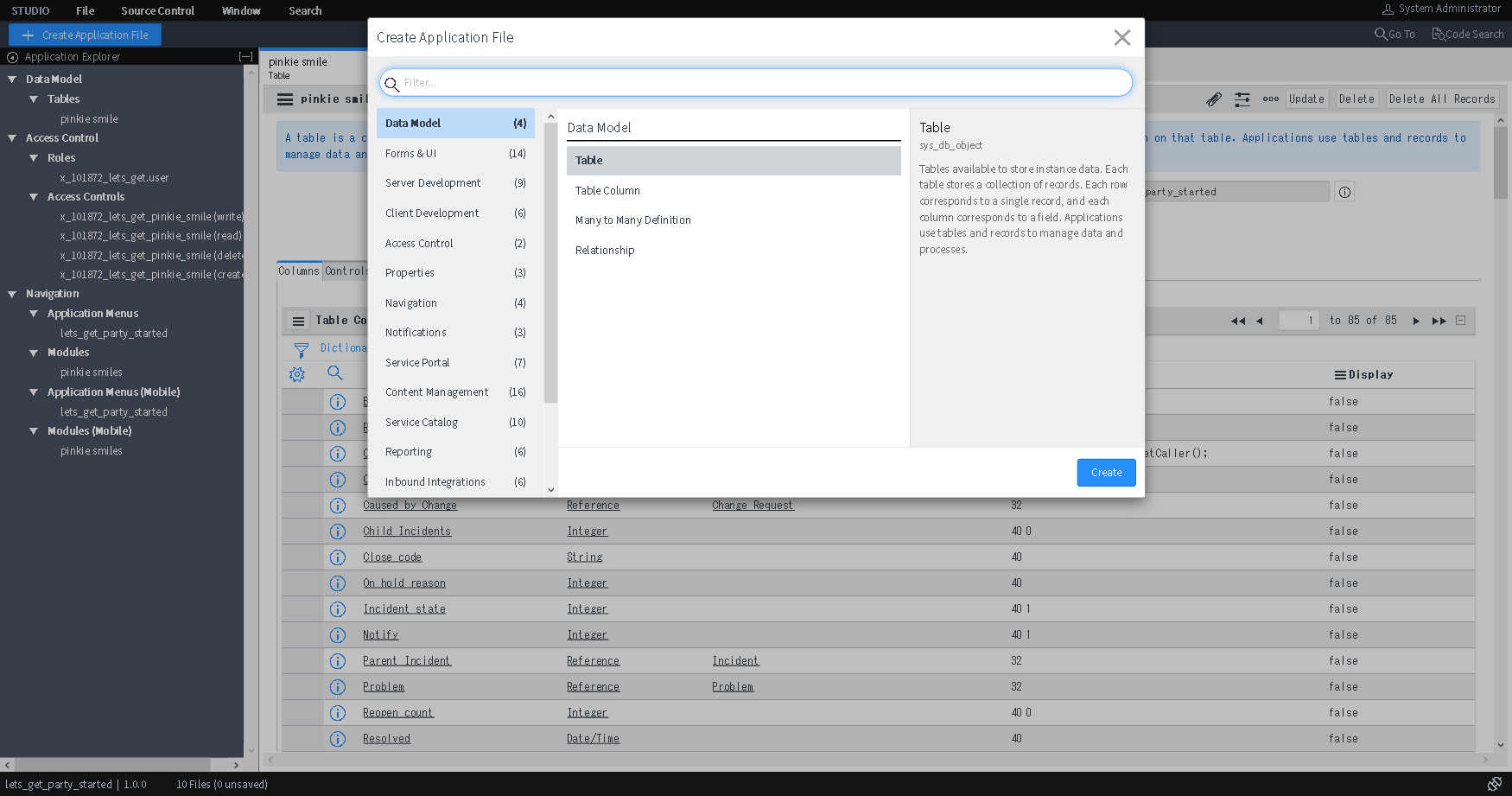Collapse the Application Explorer panel
The image size is (1512, 796).
pyautogui.click(x=245, y=56)
